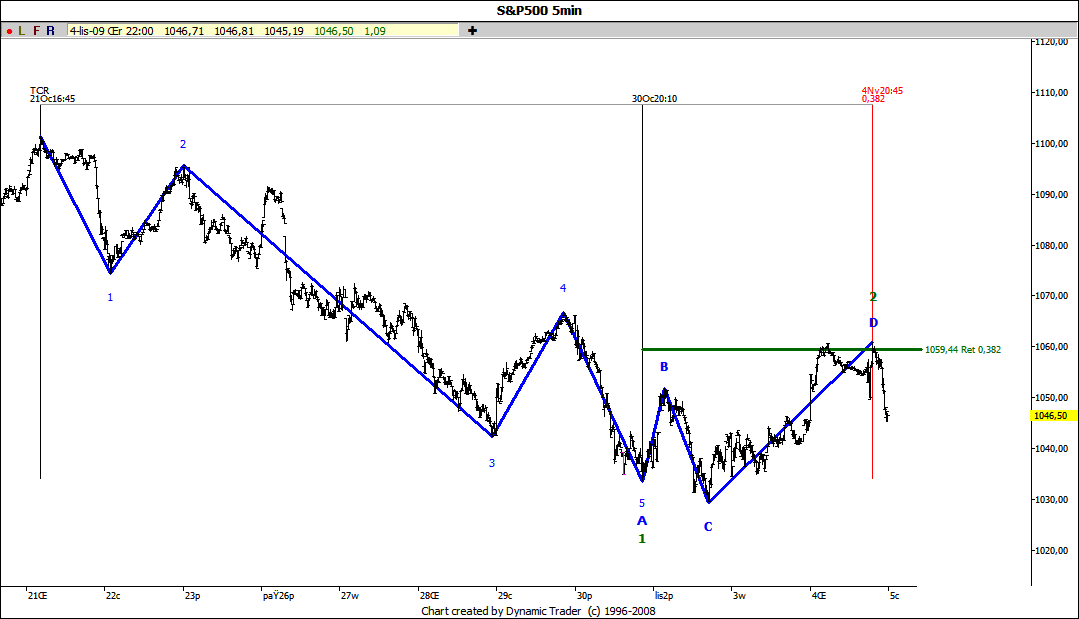Image resolution: width=1079 pixels, height=619 pixels.
Task: Click the 1100,00 price axis label
Action: click(x=1051, y=144)
